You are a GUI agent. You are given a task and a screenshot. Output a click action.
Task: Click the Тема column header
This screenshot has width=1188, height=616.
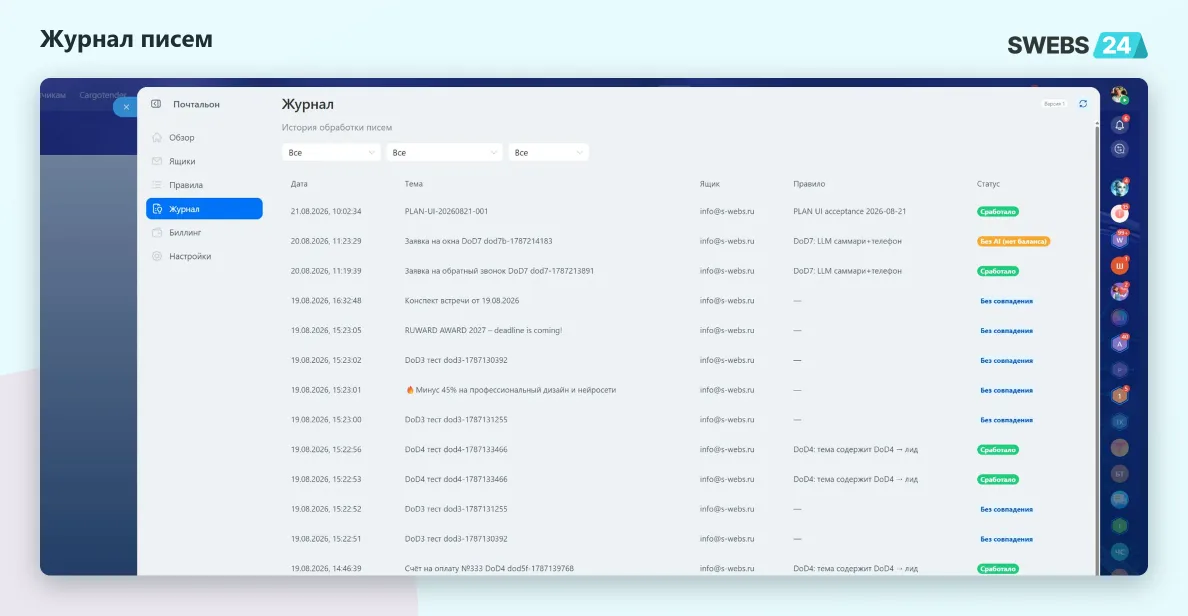pyautogui.click(x=414, y=184)
